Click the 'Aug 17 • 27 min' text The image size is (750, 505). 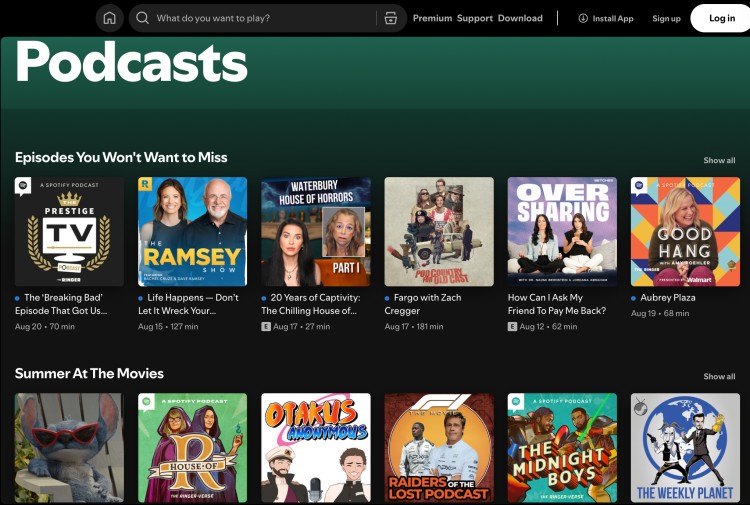(x=301, y=327)
